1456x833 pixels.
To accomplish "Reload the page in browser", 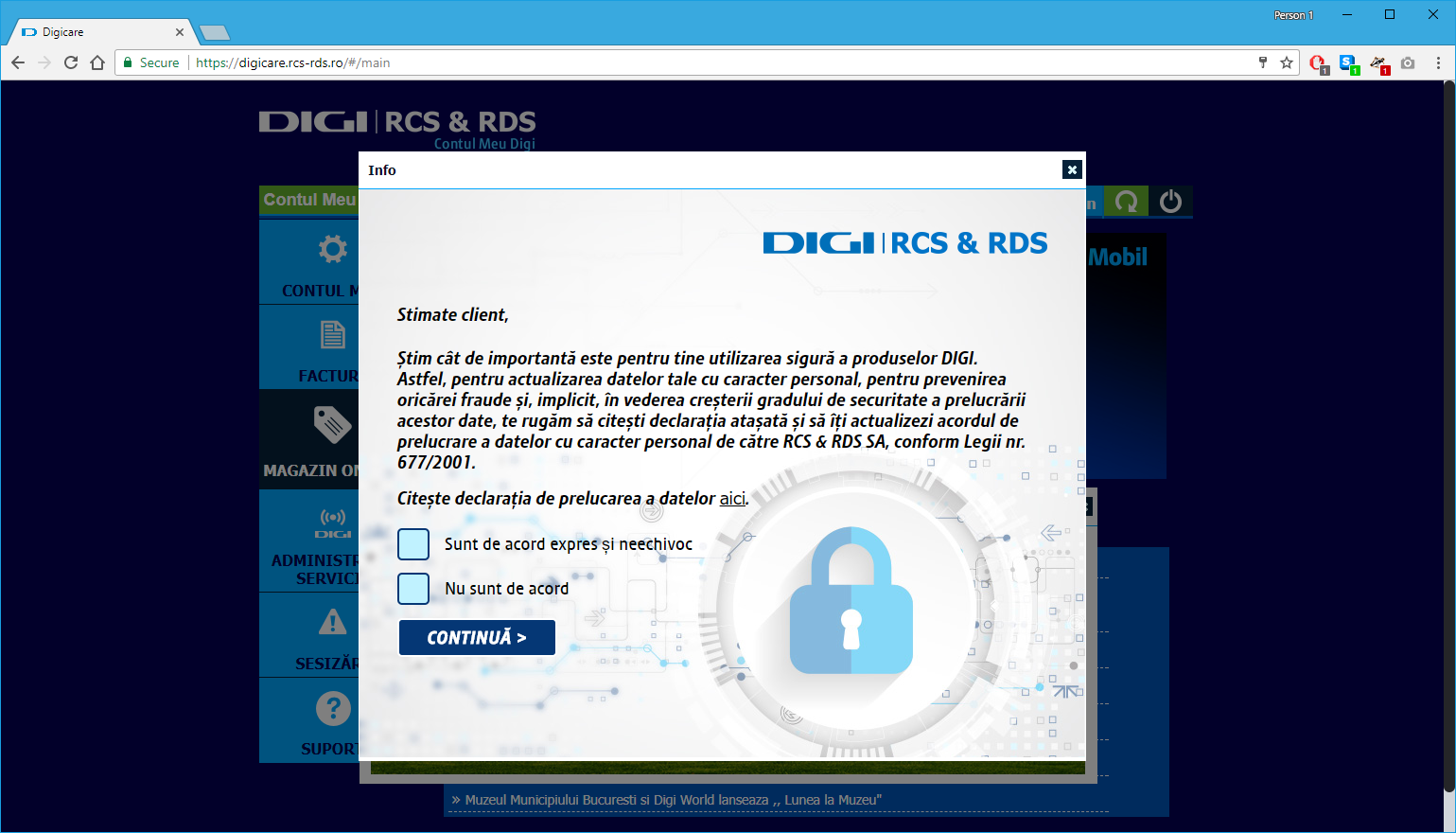I will coord(71,62).
